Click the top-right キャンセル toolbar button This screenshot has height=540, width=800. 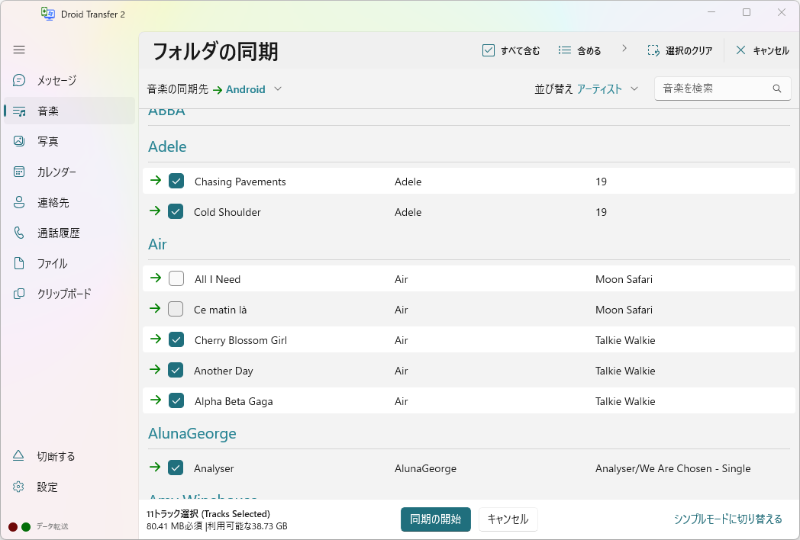tap(762, 50)
